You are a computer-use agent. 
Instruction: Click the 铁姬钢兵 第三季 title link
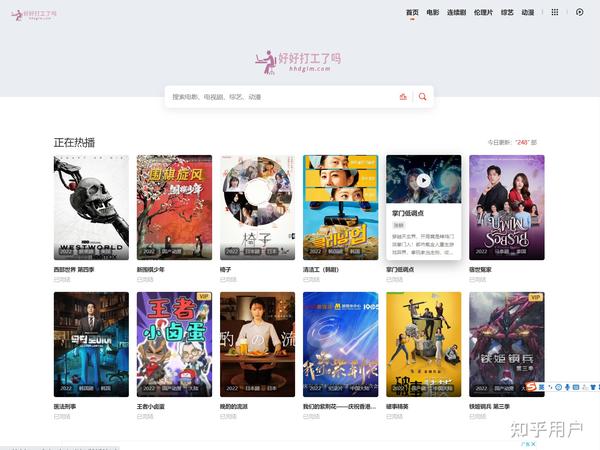[489, 406]
